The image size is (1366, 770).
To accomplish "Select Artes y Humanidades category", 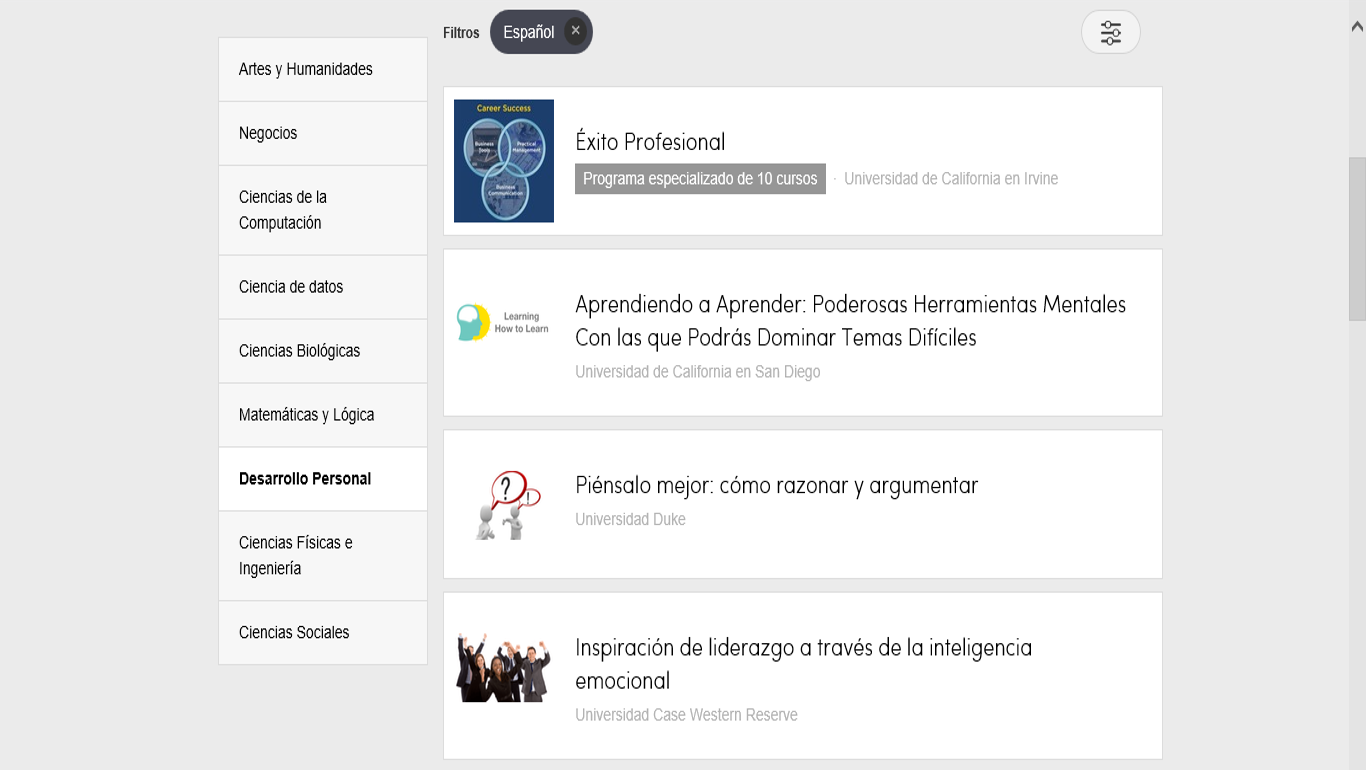I will pos(305,69).
